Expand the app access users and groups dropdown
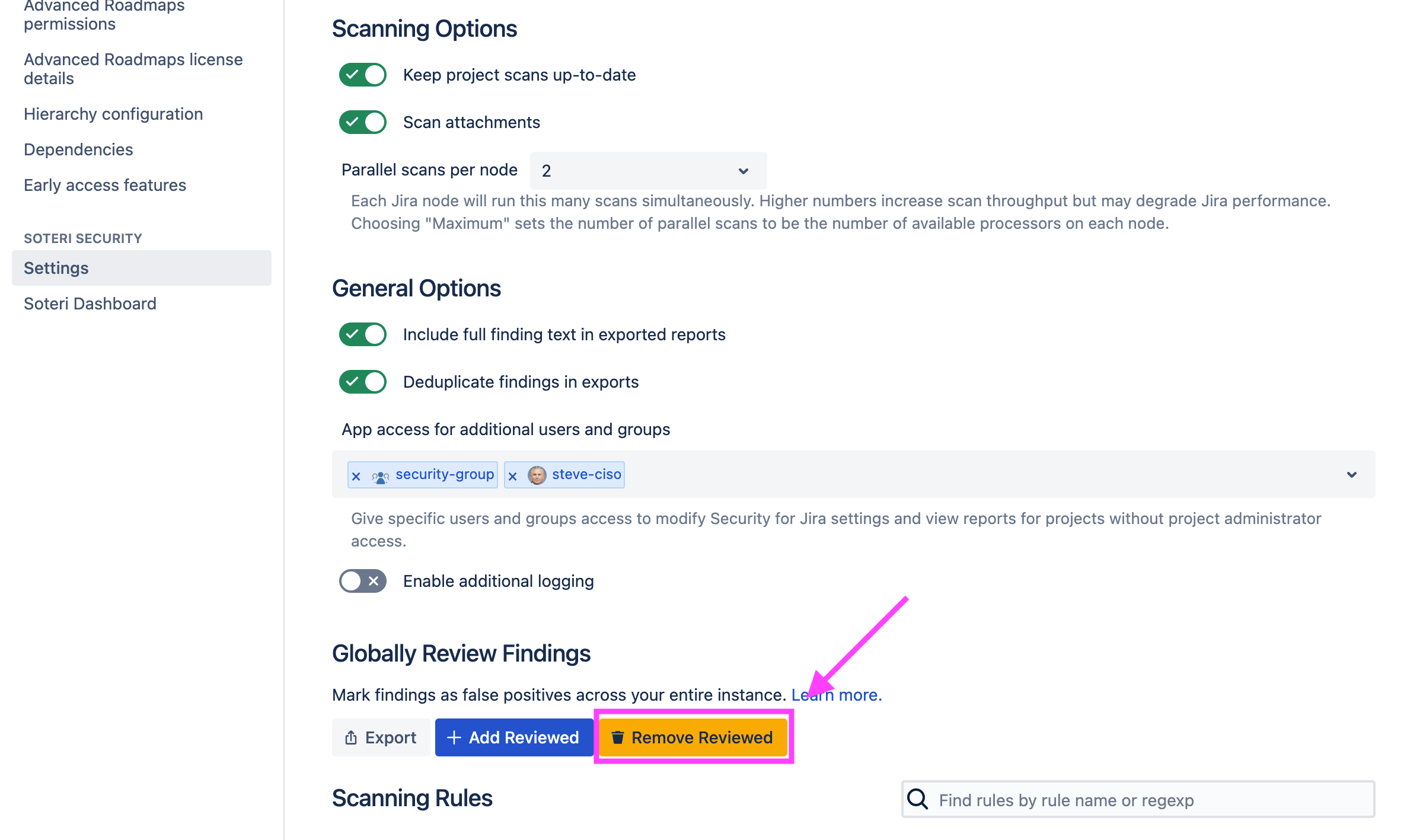 [1352, 474]
